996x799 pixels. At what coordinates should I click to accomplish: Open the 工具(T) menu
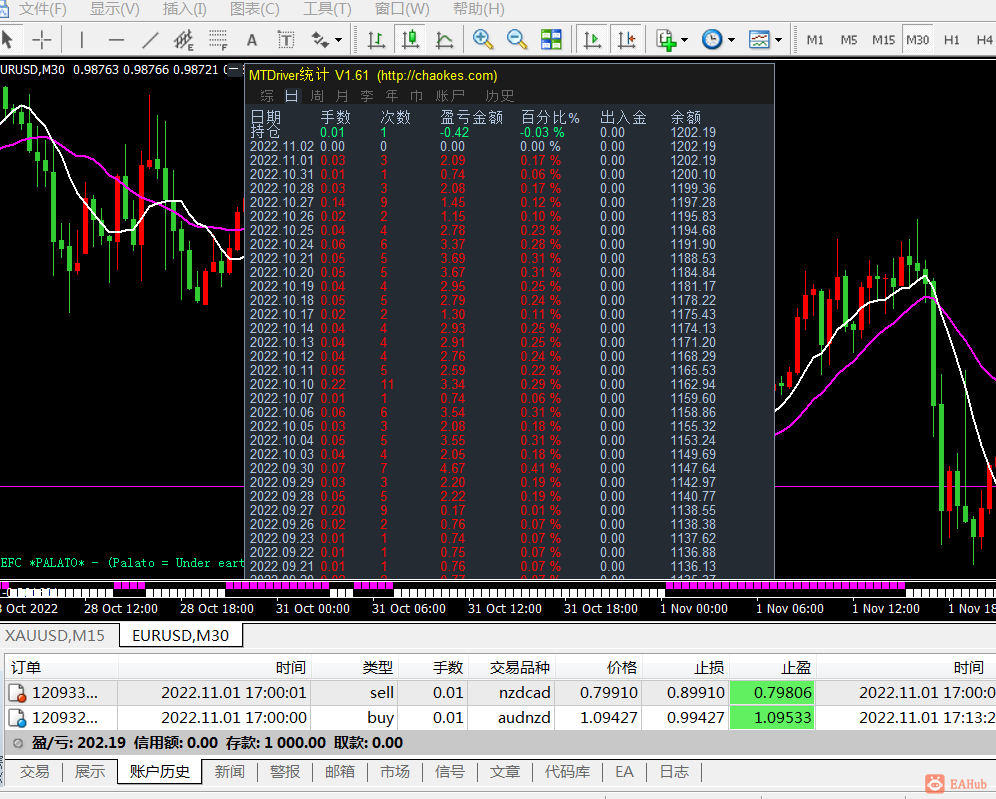click(326, 9)
